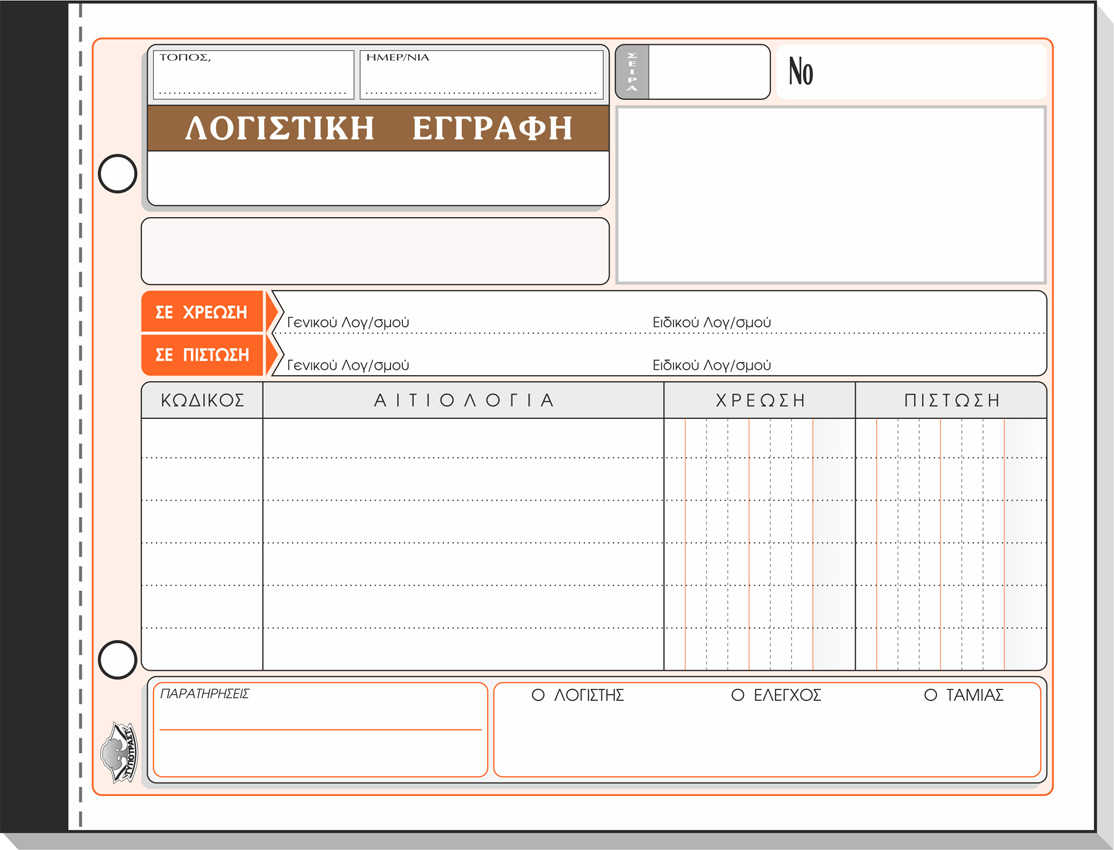Click the Ο ΛΟΓΙΣΤΗΣ signature label

pos(578,695)
